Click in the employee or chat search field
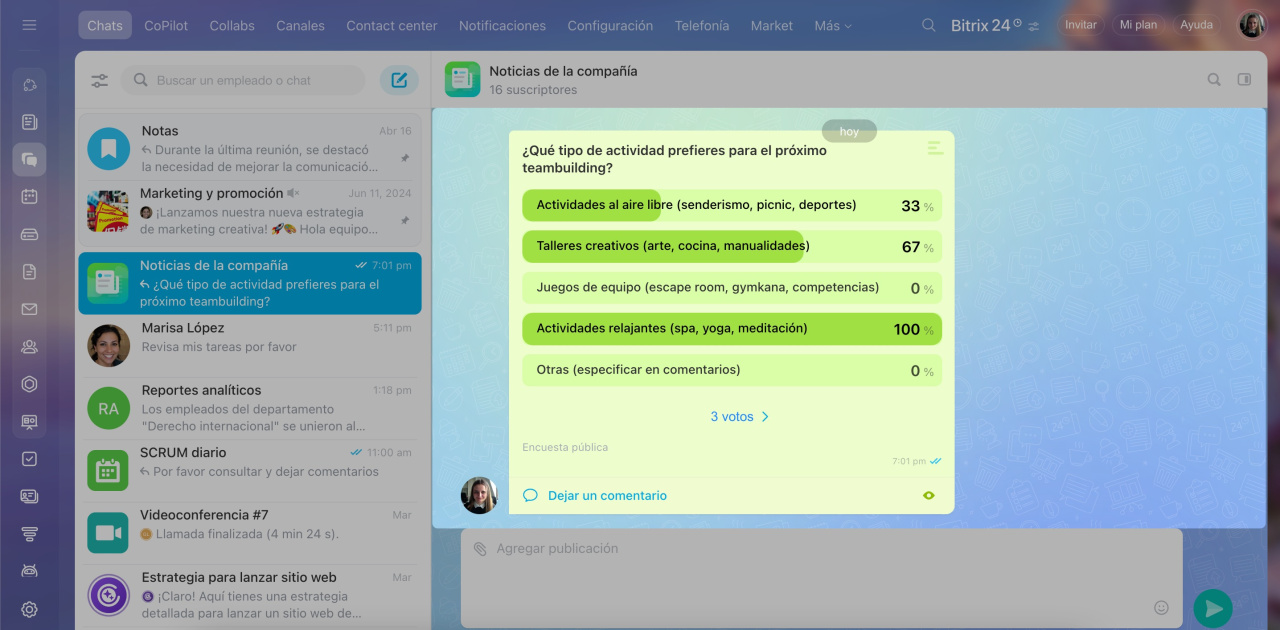The image size is (1280, 630). pyautogui.click(x=243, y=80)
